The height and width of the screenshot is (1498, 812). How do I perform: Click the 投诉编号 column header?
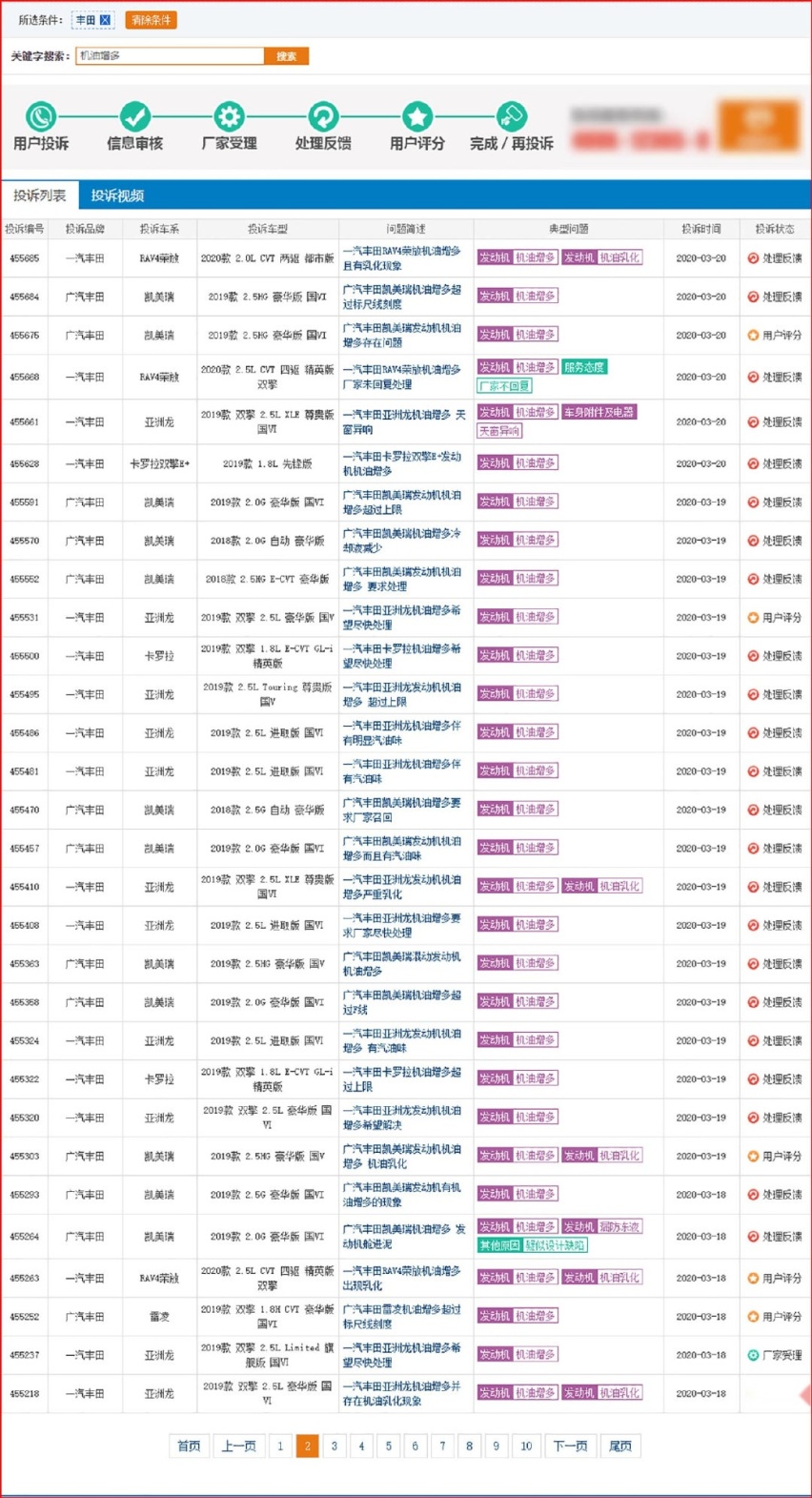coord(25,229)
